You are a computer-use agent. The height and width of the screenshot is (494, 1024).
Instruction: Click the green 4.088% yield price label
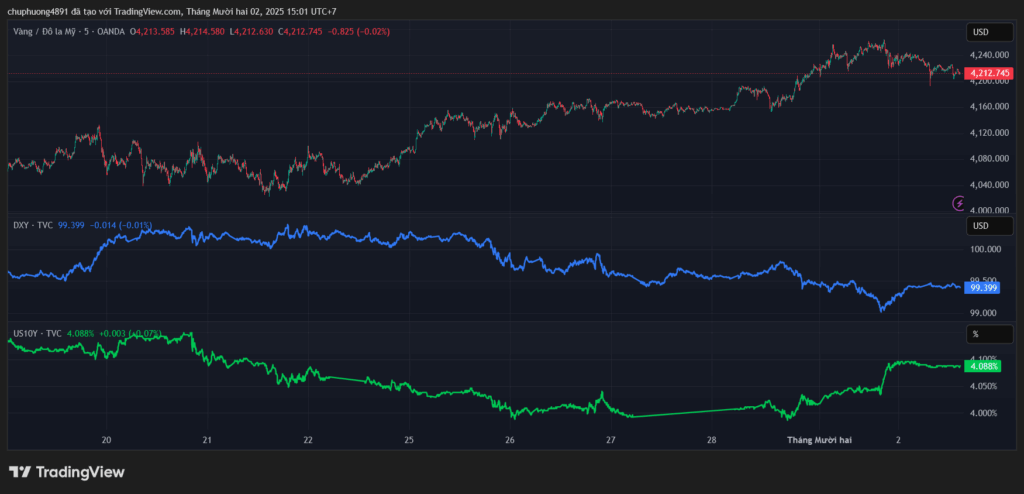(984, 367)
